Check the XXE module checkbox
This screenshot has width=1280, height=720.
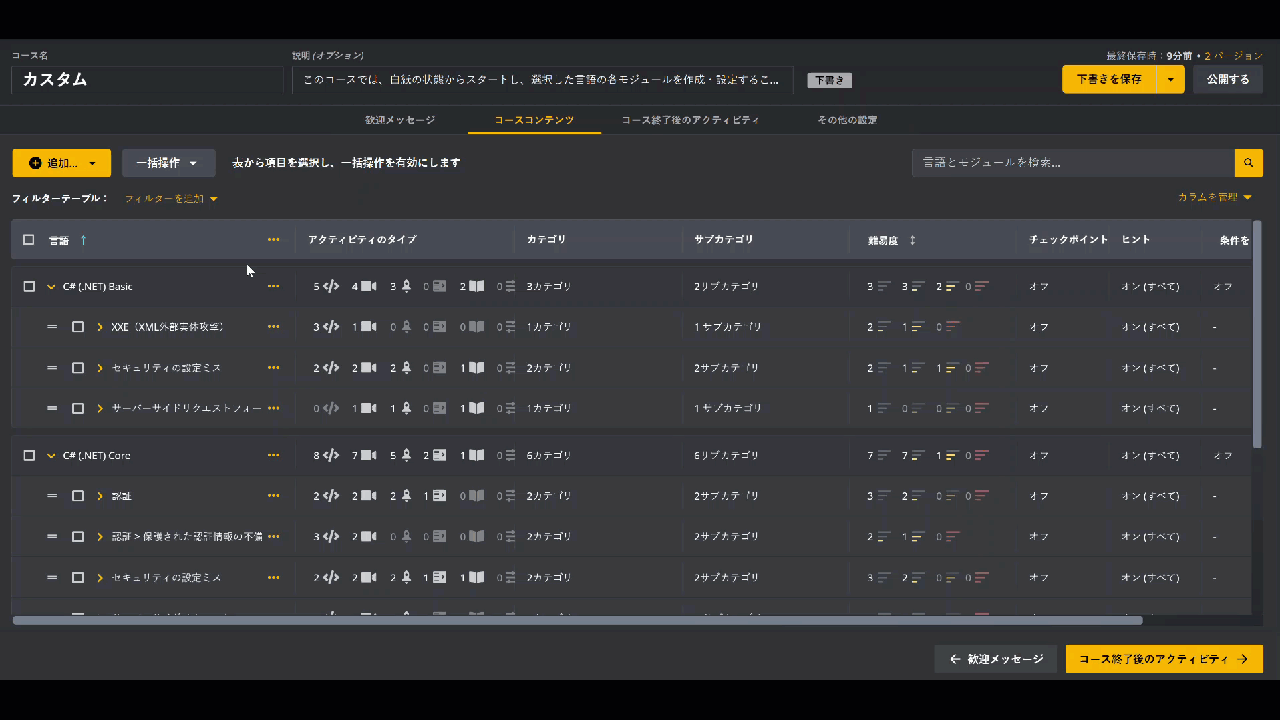tap(77, 327)
